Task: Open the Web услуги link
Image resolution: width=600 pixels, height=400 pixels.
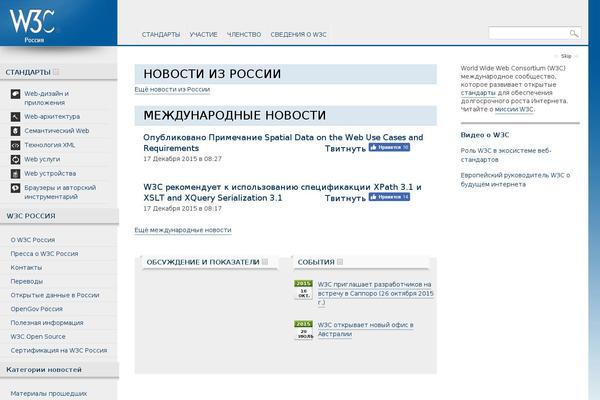Action: coord(42,159)
